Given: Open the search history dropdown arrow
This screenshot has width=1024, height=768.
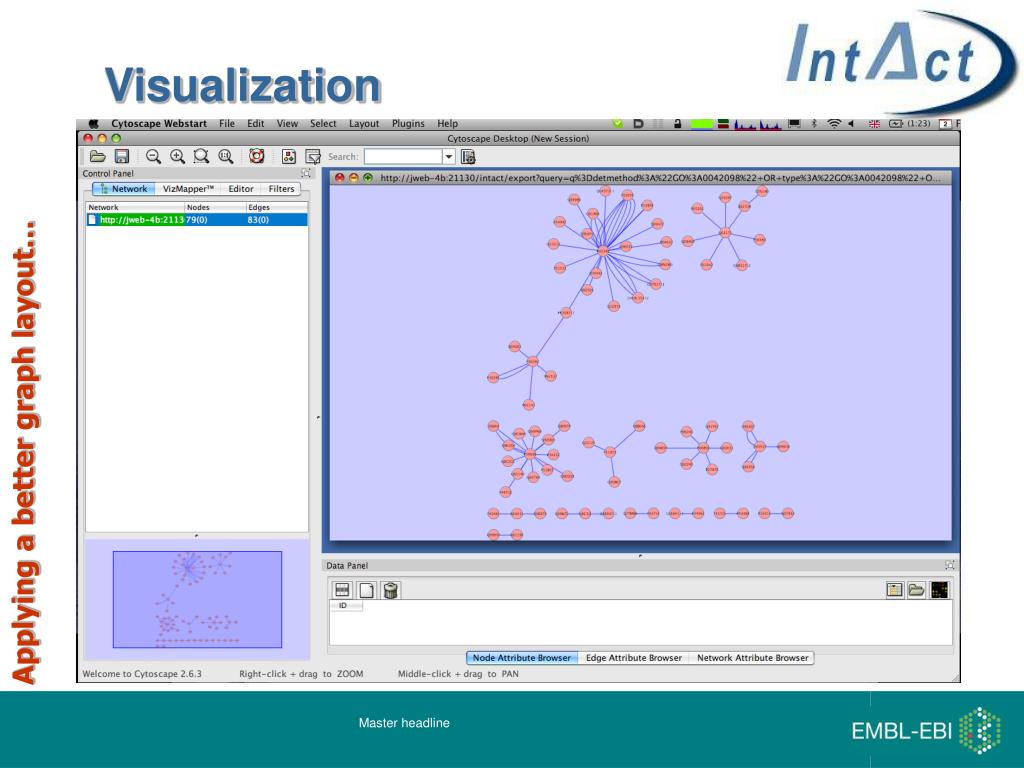Looking at the screenshot, I should coord(449,157).
